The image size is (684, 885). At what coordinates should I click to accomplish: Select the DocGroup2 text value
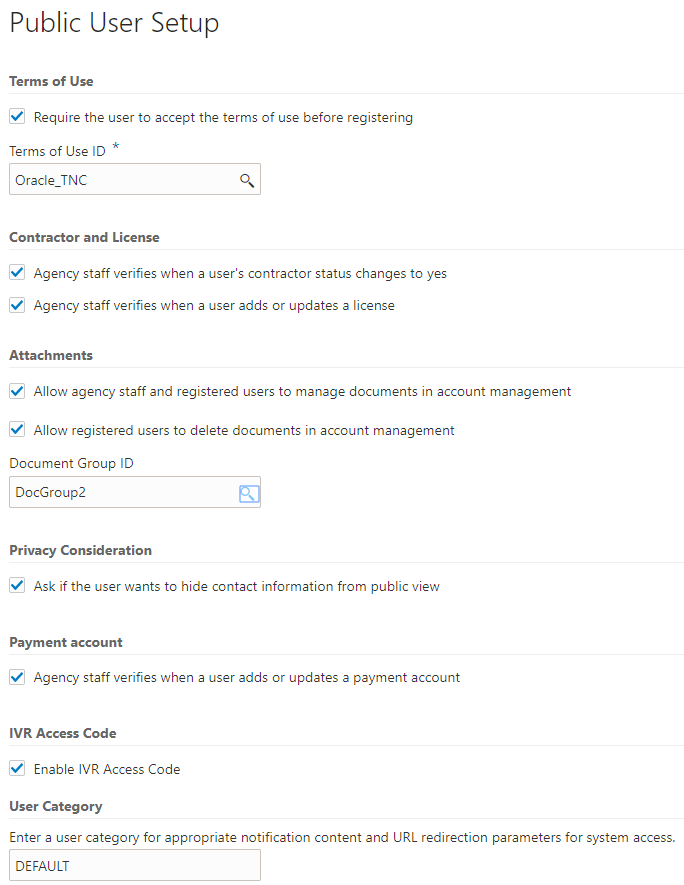pyautogui.click(x=46, y=492)
